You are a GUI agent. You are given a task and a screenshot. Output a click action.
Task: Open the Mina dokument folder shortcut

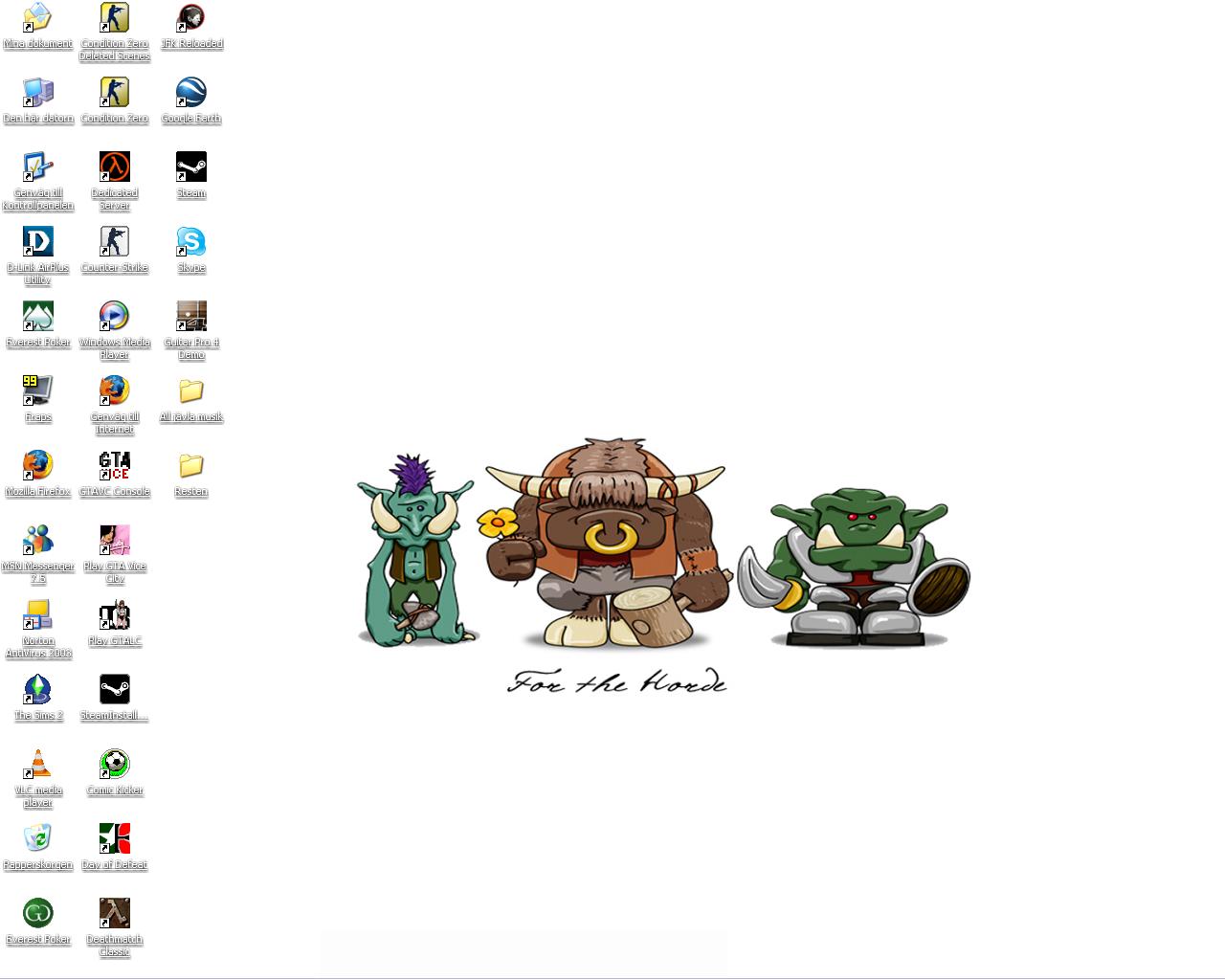click(x=38, y=17)
